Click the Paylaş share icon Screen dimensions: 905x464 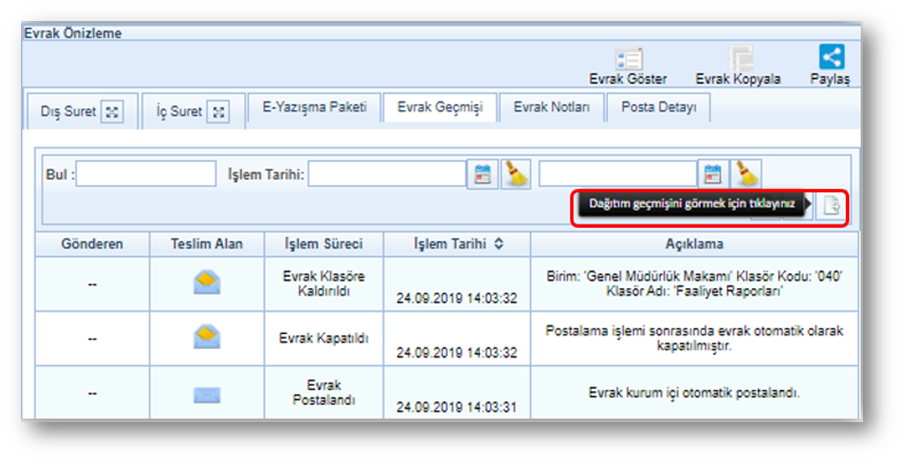(x=831, y=58)
